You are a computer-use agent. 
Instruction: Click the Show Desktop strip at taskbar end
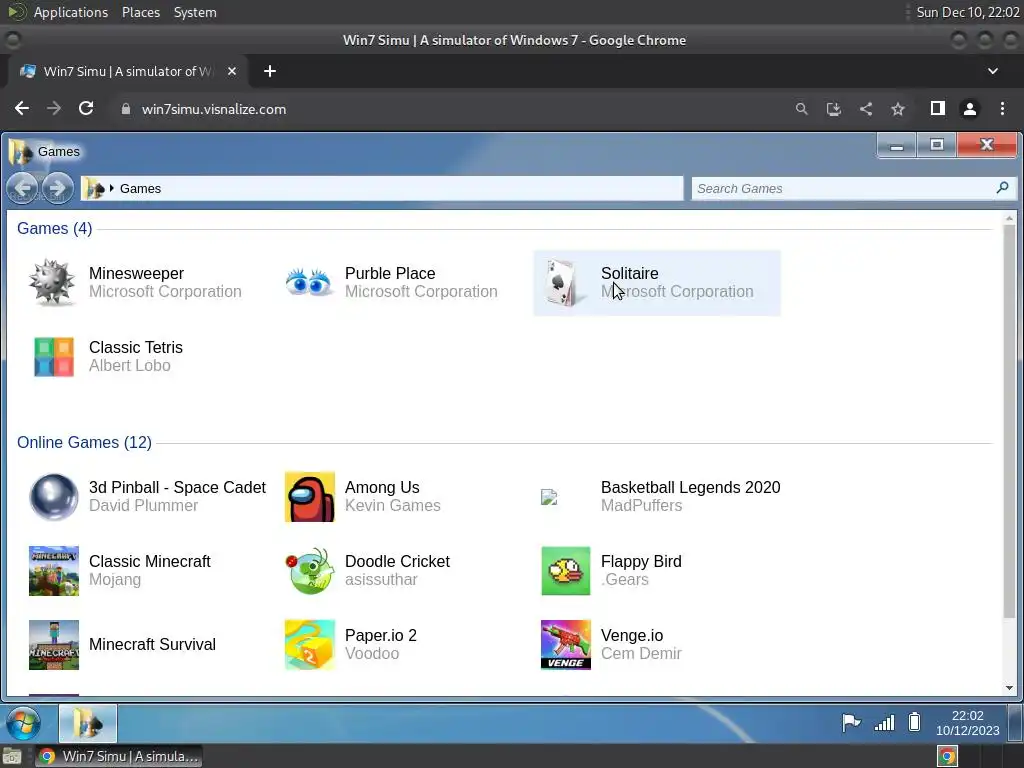coord(1015,723)
